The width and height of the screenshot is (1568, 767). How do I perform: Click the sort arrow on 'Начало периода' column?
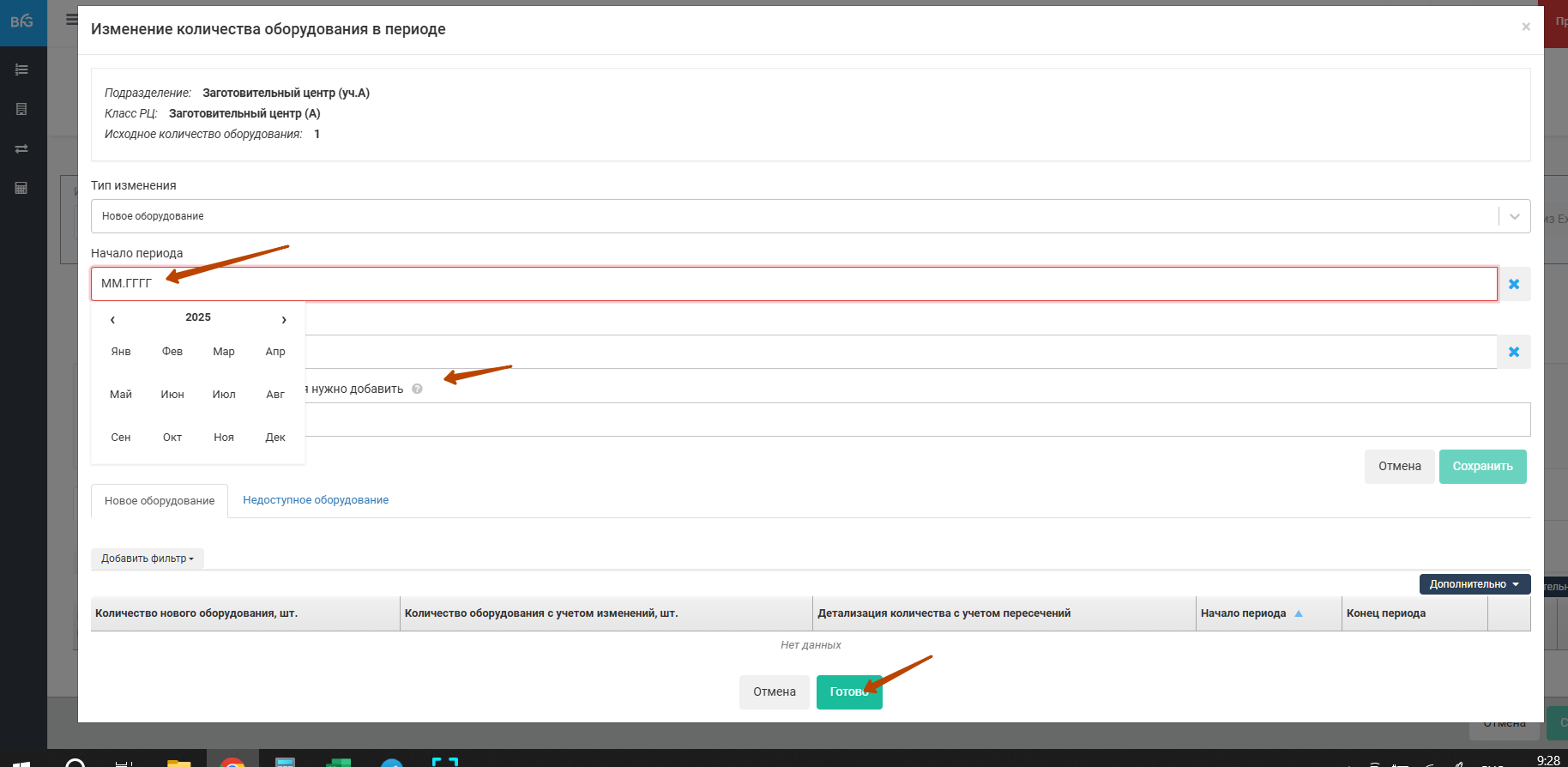click(1299, 613)
